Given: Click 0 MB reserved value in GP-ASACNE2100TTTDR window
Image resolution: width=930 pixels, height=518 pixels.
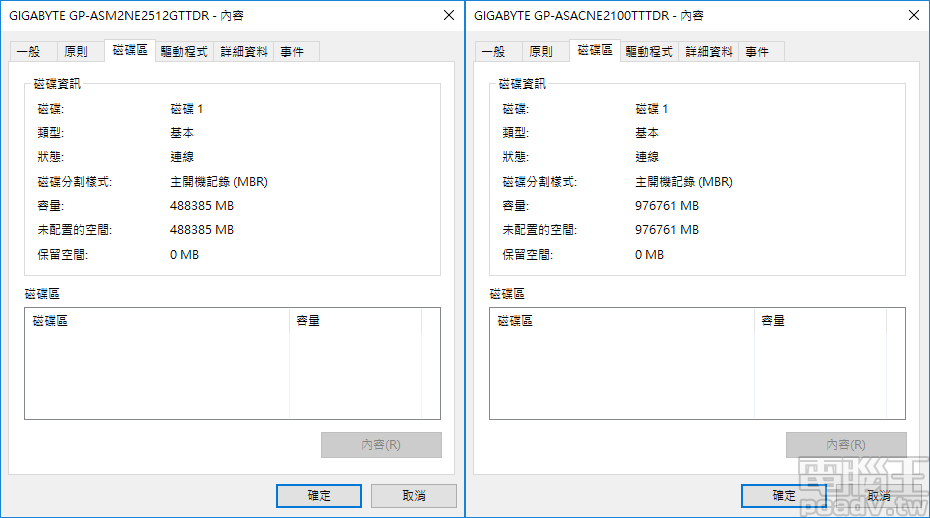Looking at the screenshot, I should (649, 255).
